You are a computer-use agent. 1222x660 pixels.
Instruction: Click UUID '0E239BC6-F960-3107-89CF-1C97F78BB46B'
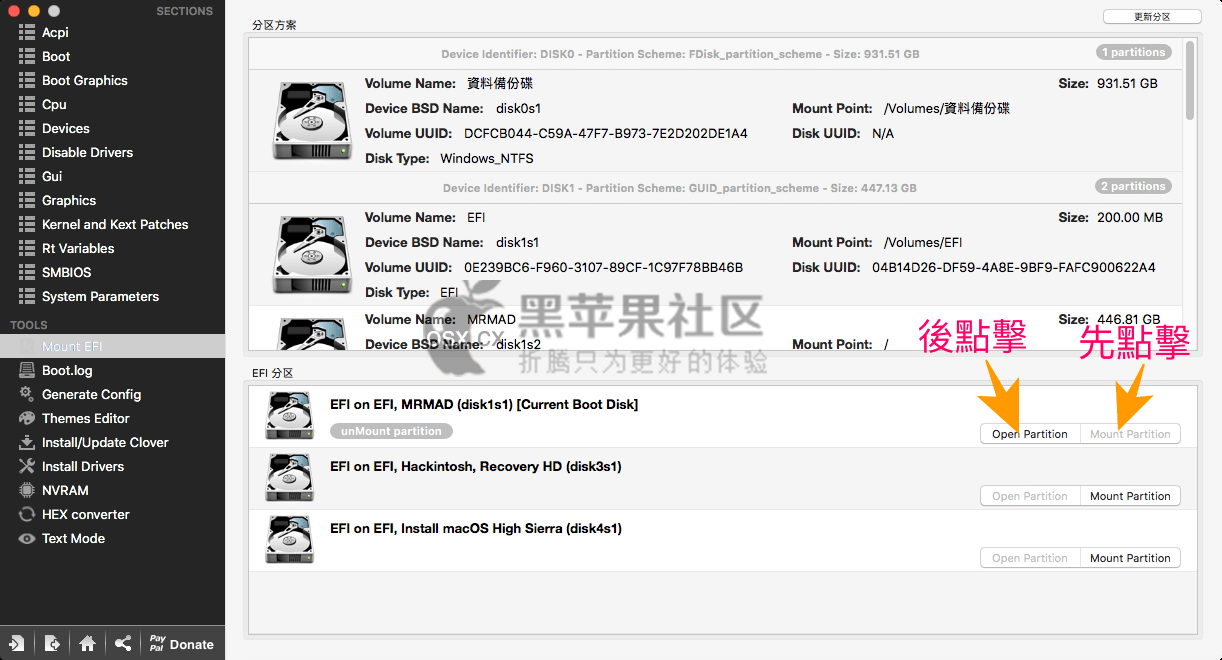click(604, 267)
